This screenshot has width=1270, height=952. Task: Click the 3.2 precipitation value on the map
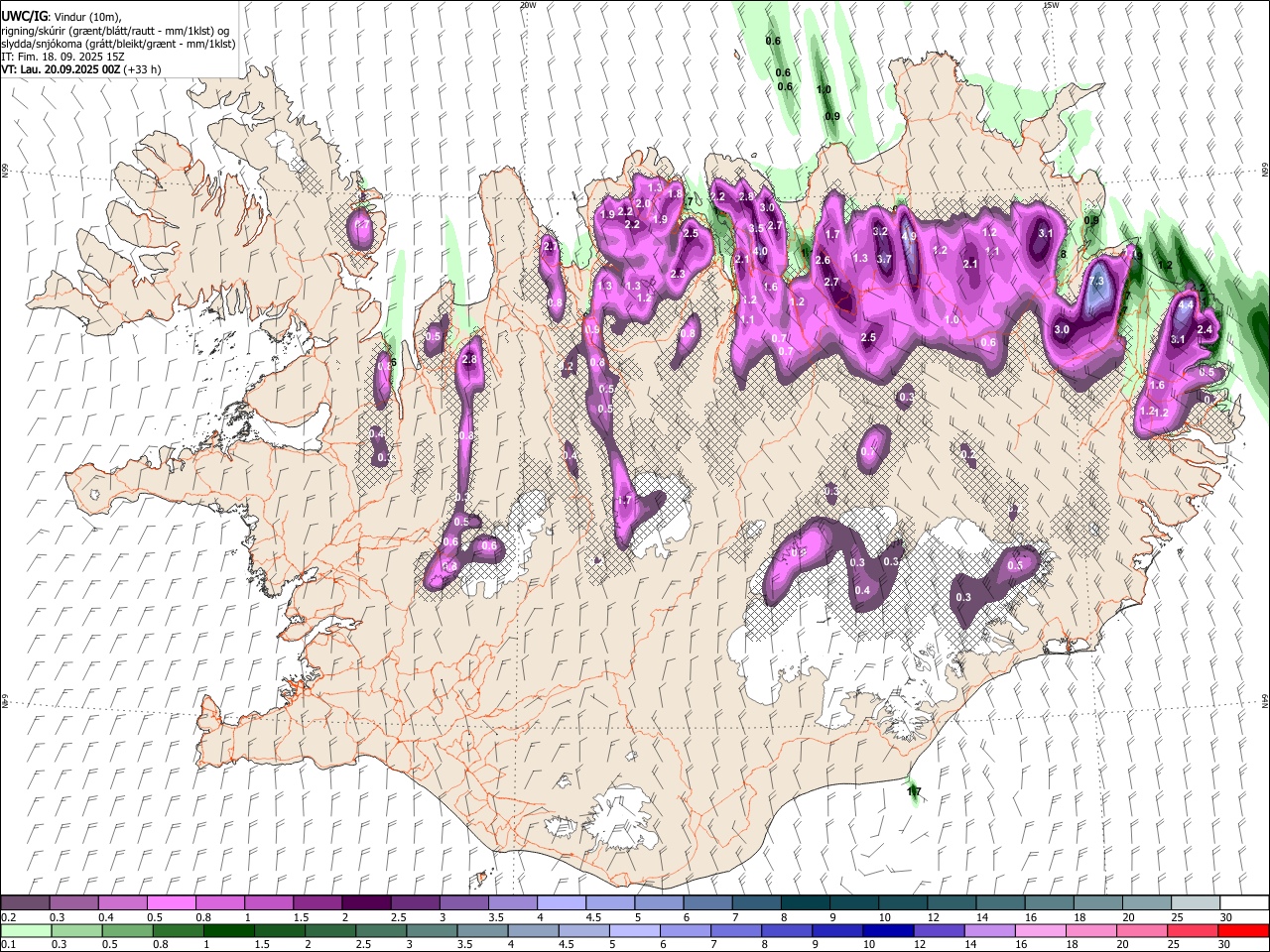tap(879, 231)
